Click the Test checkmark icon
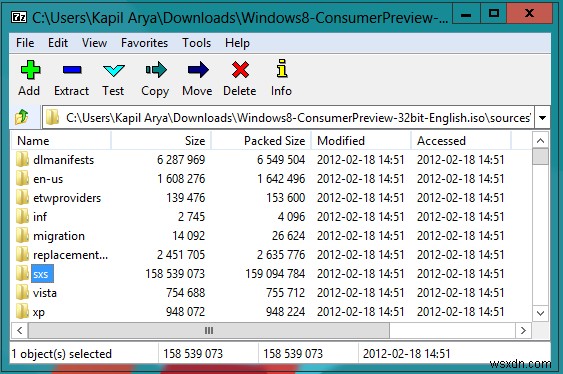Screen dimensions: 563x374 point(113,70)
